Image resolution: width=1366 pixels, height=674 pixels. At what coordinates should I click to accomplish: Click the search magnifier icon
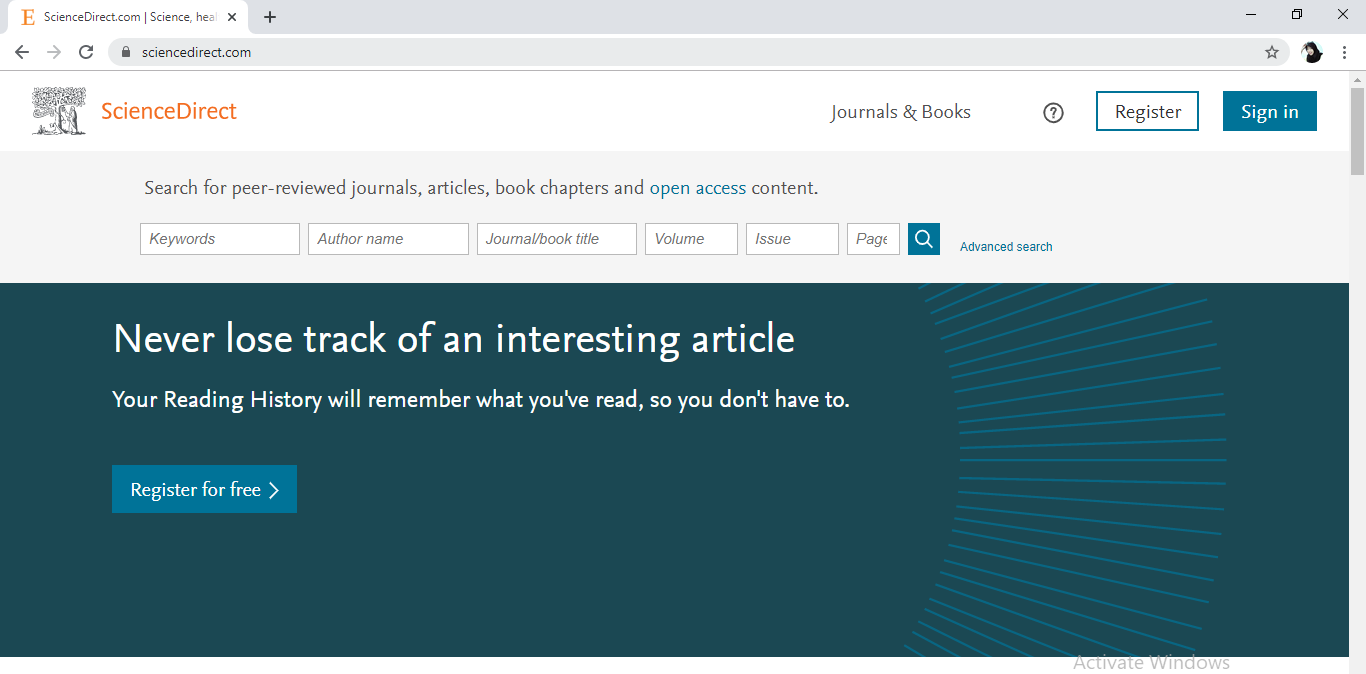point(923,239)
